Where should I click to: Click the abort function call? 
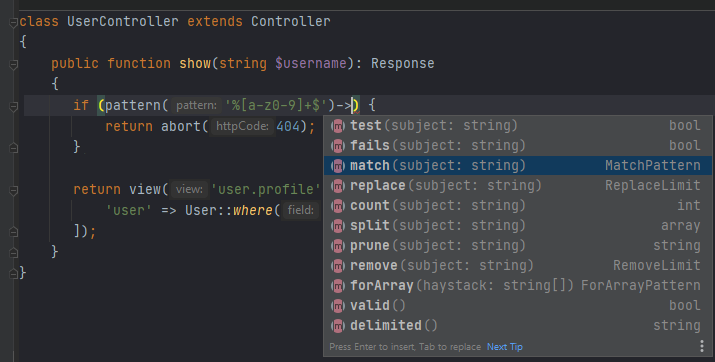pos(181,126)
